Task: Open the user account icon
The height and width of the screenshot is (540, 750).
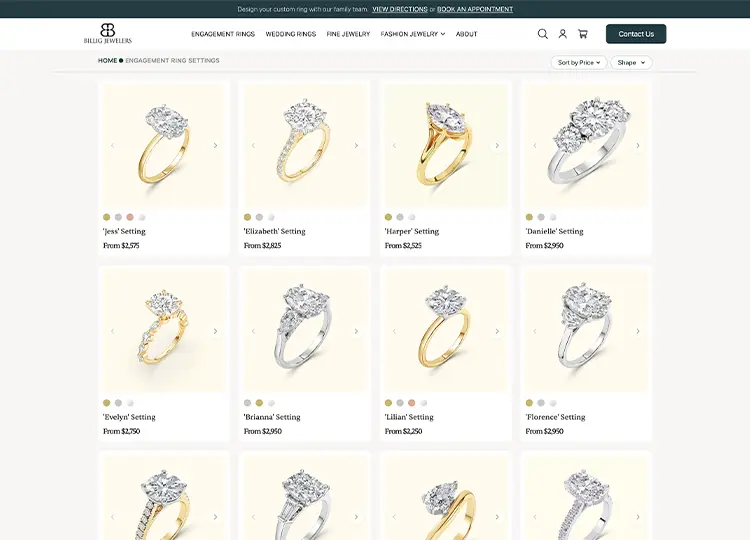Action: [562, 34]
